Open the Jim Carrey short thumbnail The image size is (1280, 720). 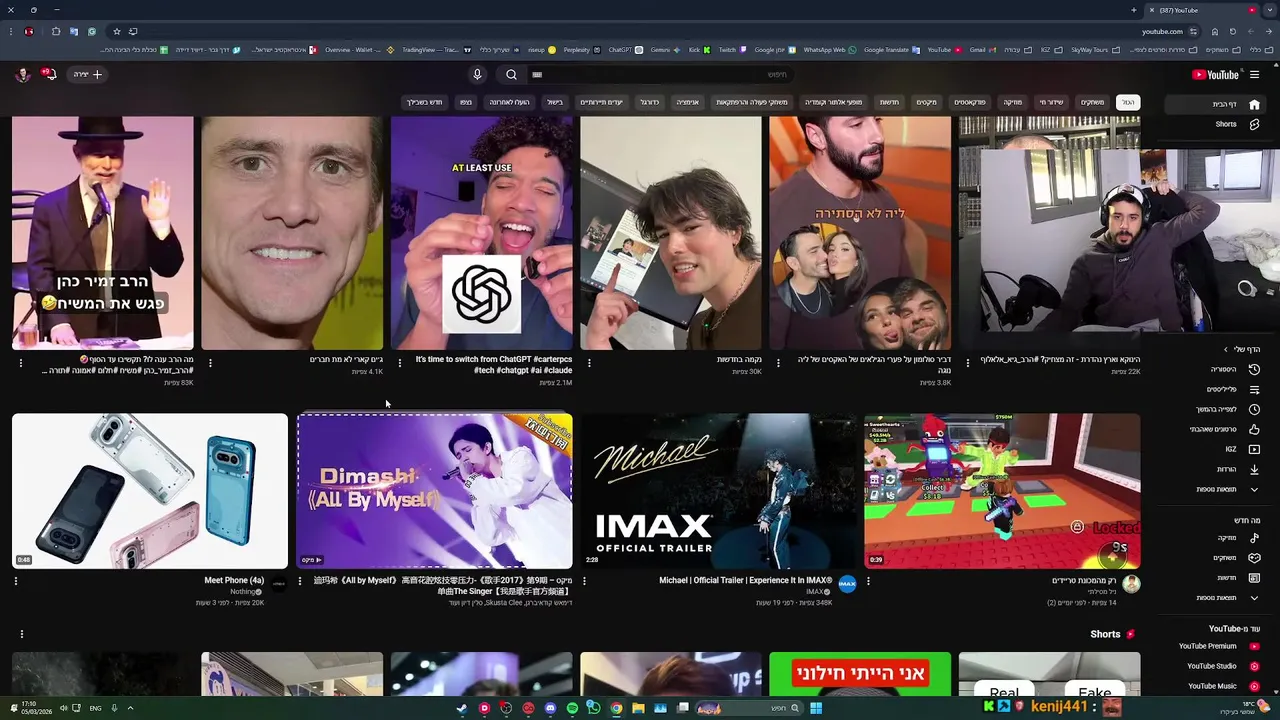click(x=292, y=232)
